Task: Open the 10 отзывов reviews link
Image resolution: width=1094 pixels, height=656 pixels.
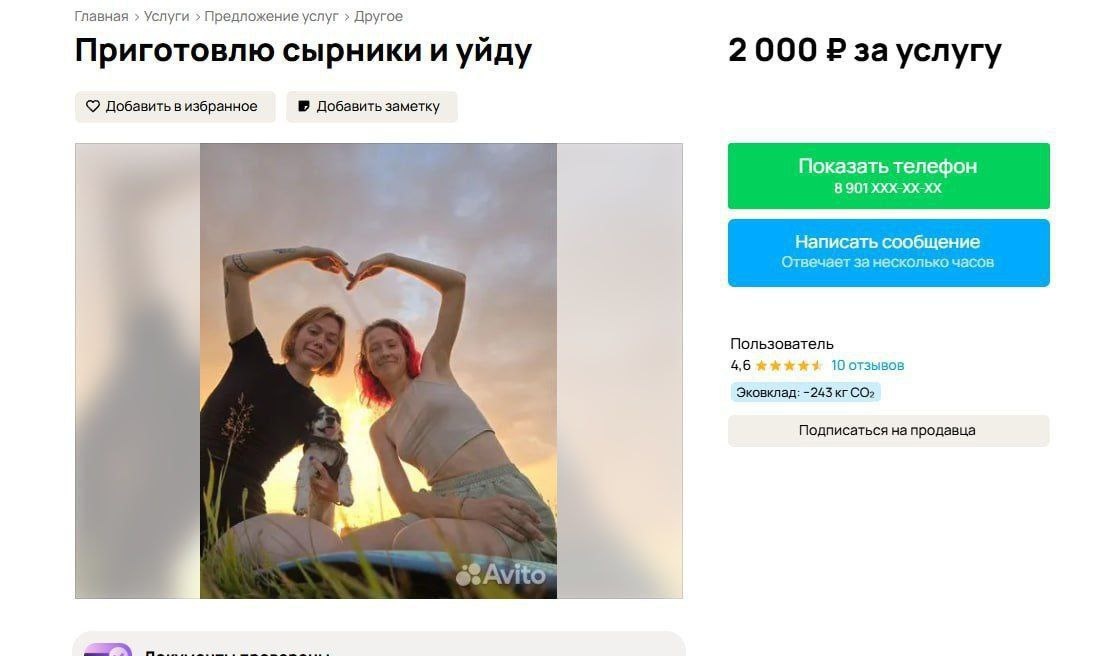Action: point(867,365)
